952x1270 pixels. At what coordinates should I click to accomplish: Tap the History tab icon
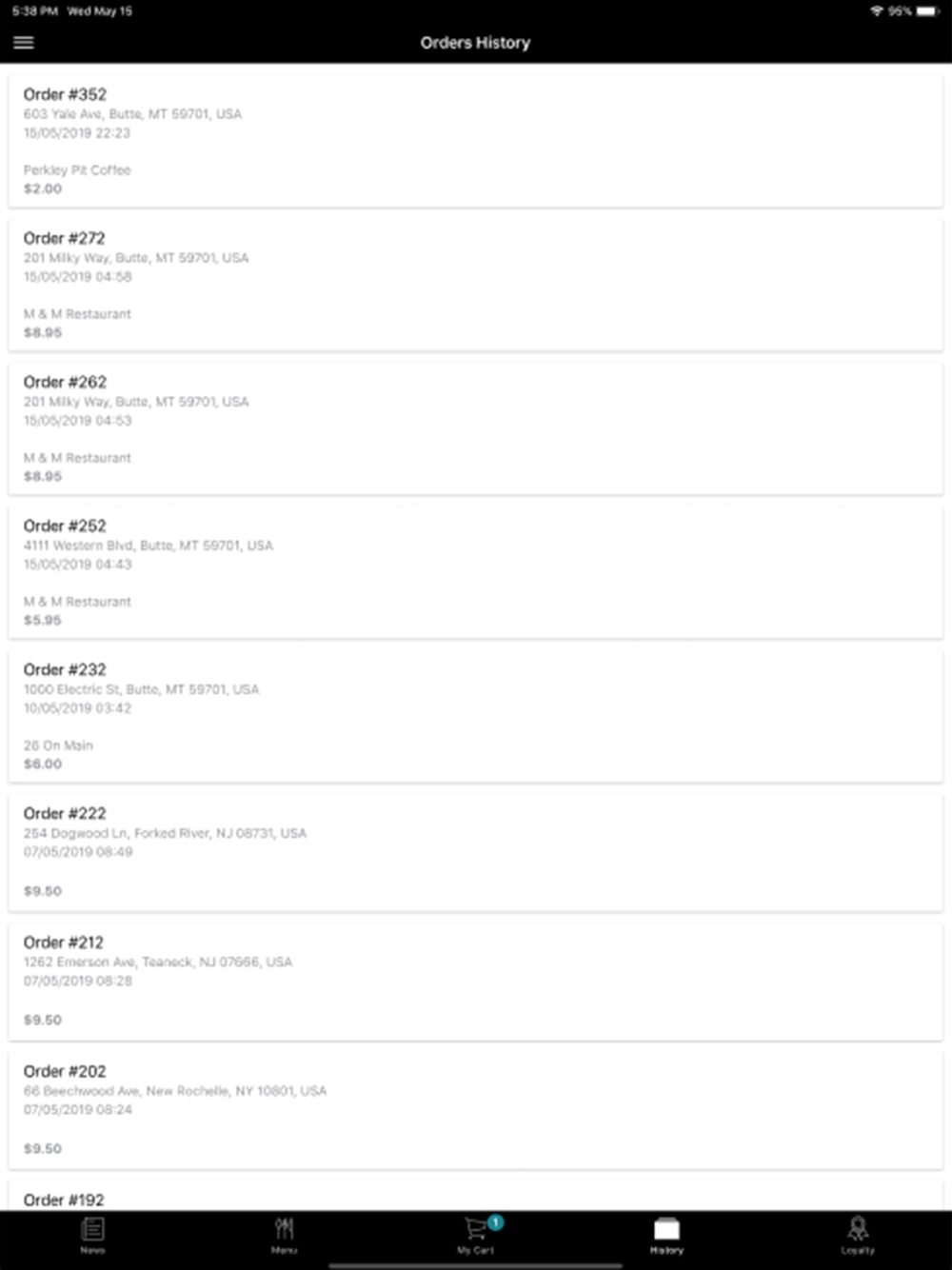(666, 1229)
